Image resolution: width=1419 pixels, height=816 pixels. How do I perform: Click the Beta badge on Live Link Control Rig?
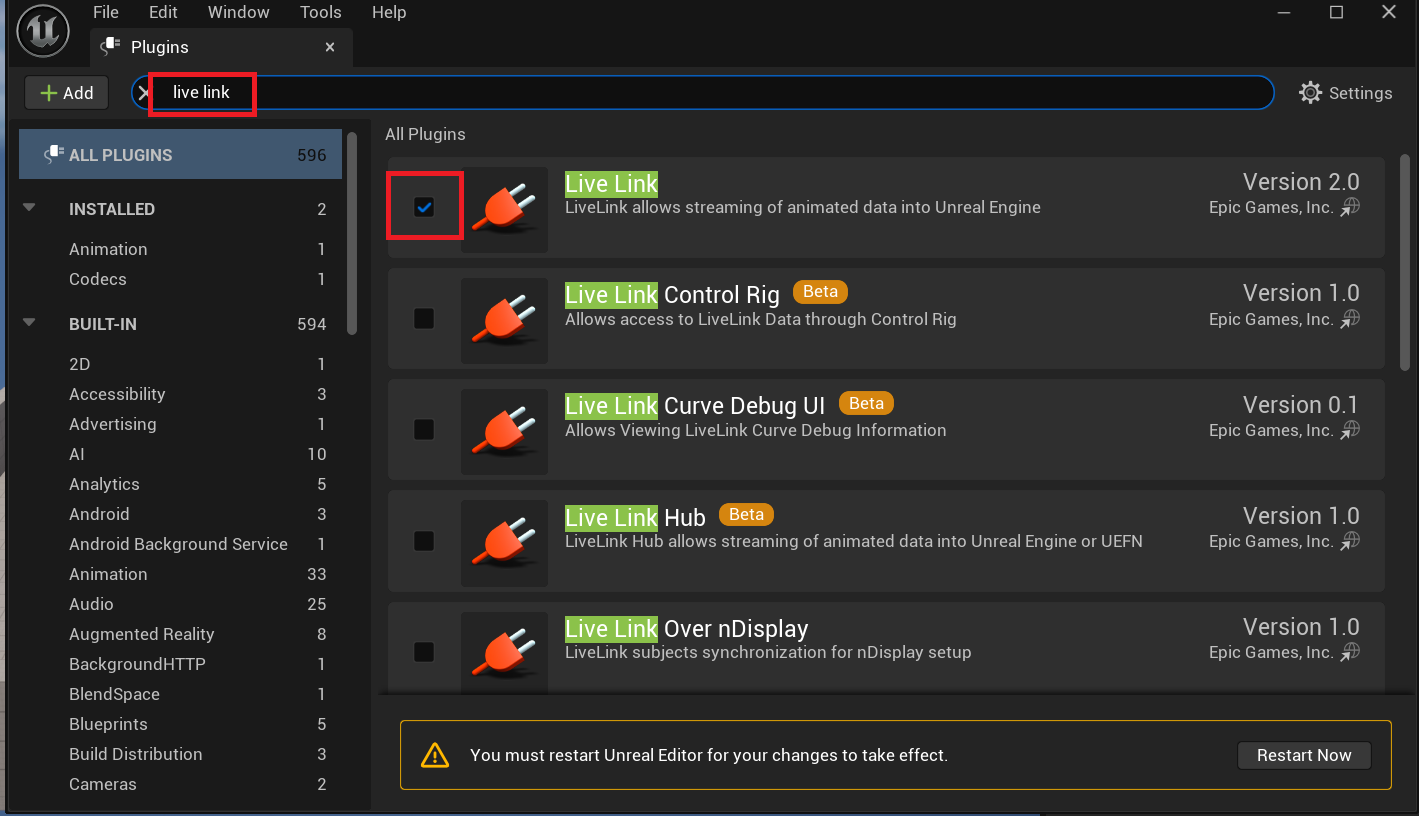point(820,292)
